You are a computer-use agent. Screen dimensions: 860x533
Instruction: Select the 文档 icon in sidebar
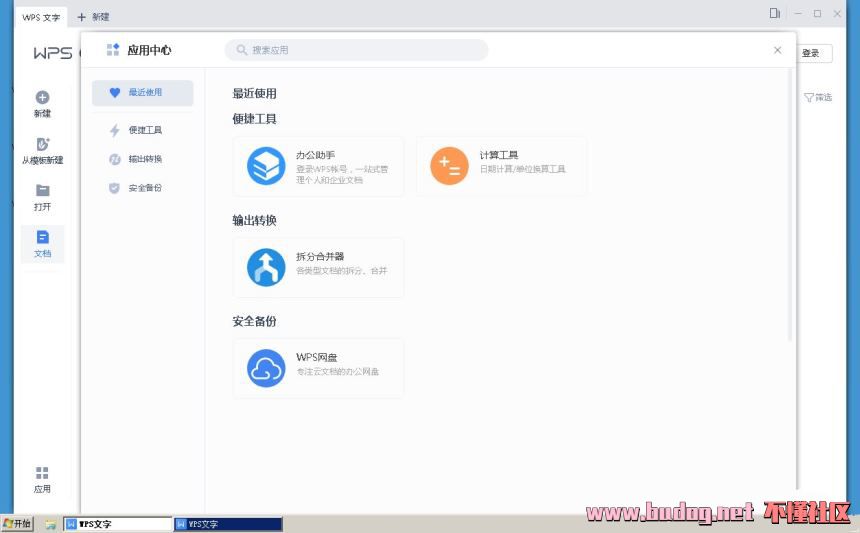42,238
